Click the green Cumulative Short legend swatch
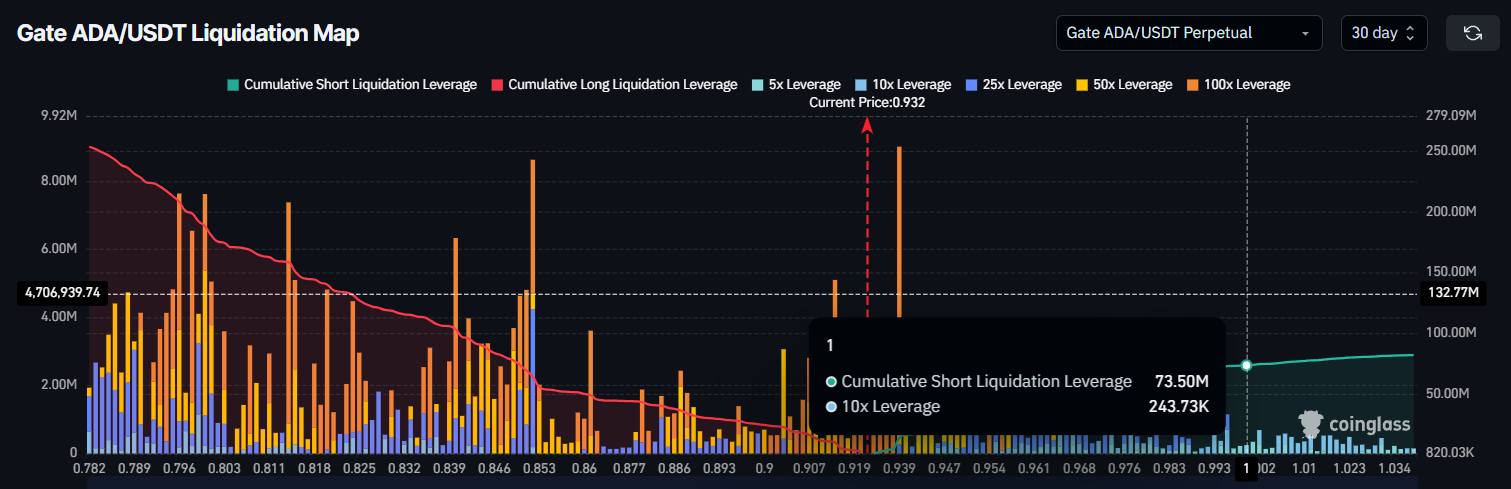The image size is (1511, 489). [x=233, y=85]
